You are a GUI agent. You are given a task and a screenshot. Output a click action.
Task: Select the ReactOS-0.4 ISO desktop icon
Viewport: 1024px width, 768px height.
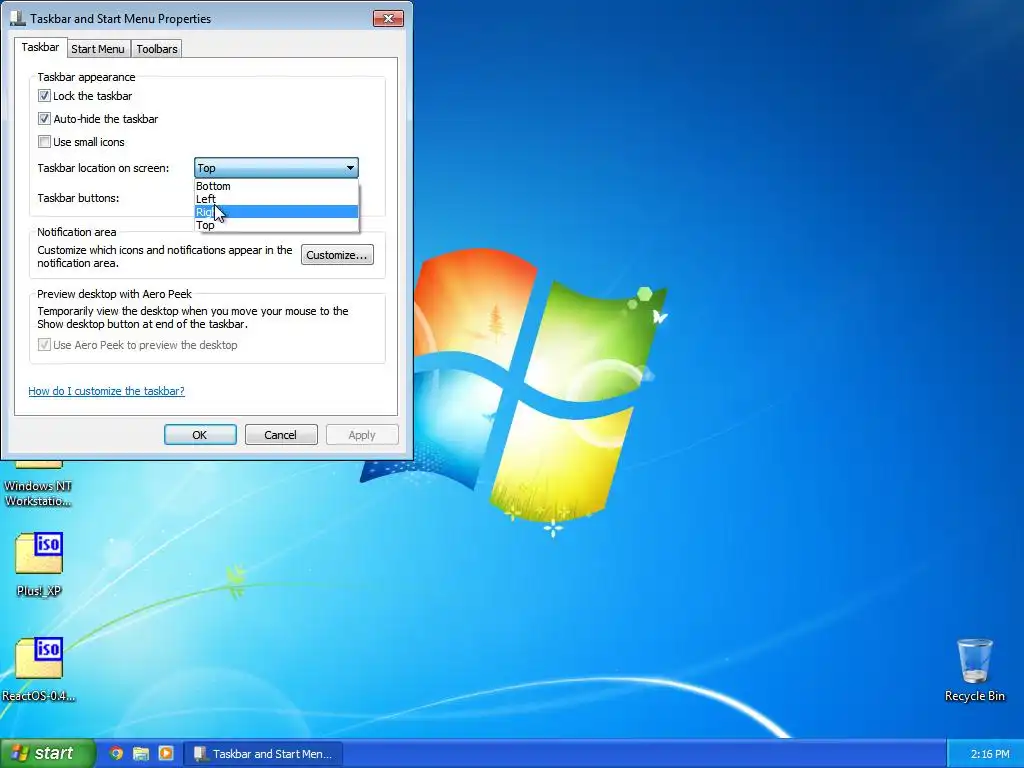pyautogui.click(x=39, y=669)
